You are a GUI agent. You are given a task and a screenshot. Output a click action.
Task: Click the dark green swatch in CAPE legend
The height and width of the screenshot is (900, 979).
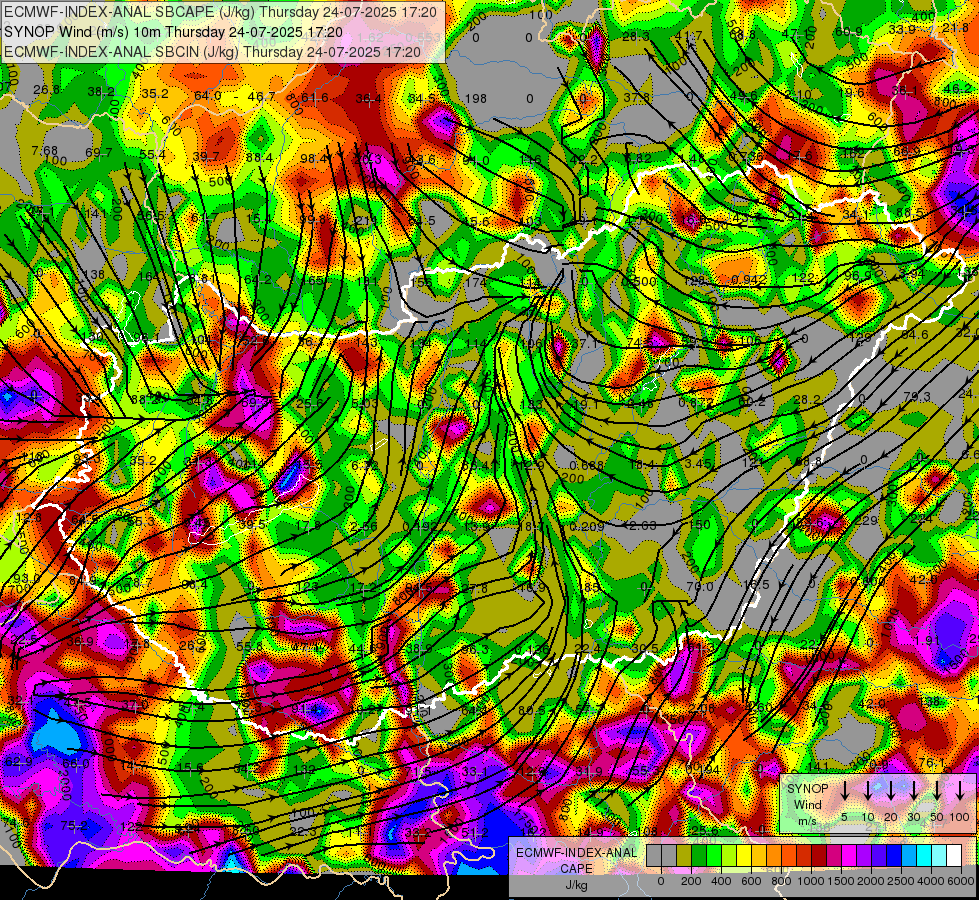(699, 855)
